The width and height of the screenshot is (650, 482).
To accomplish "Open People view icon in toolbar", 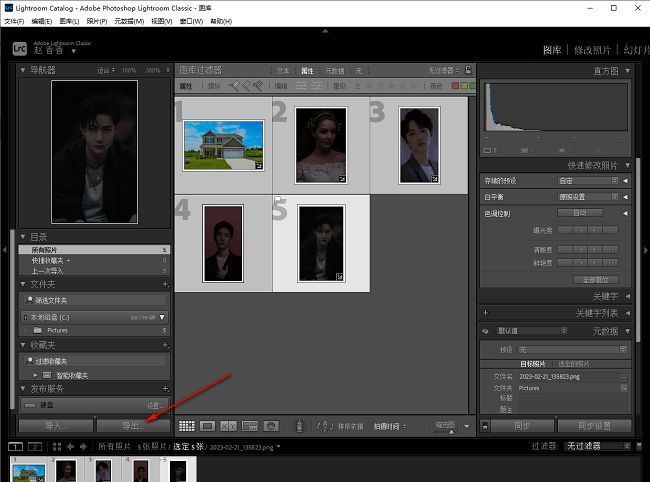I will tap(270, 426).
